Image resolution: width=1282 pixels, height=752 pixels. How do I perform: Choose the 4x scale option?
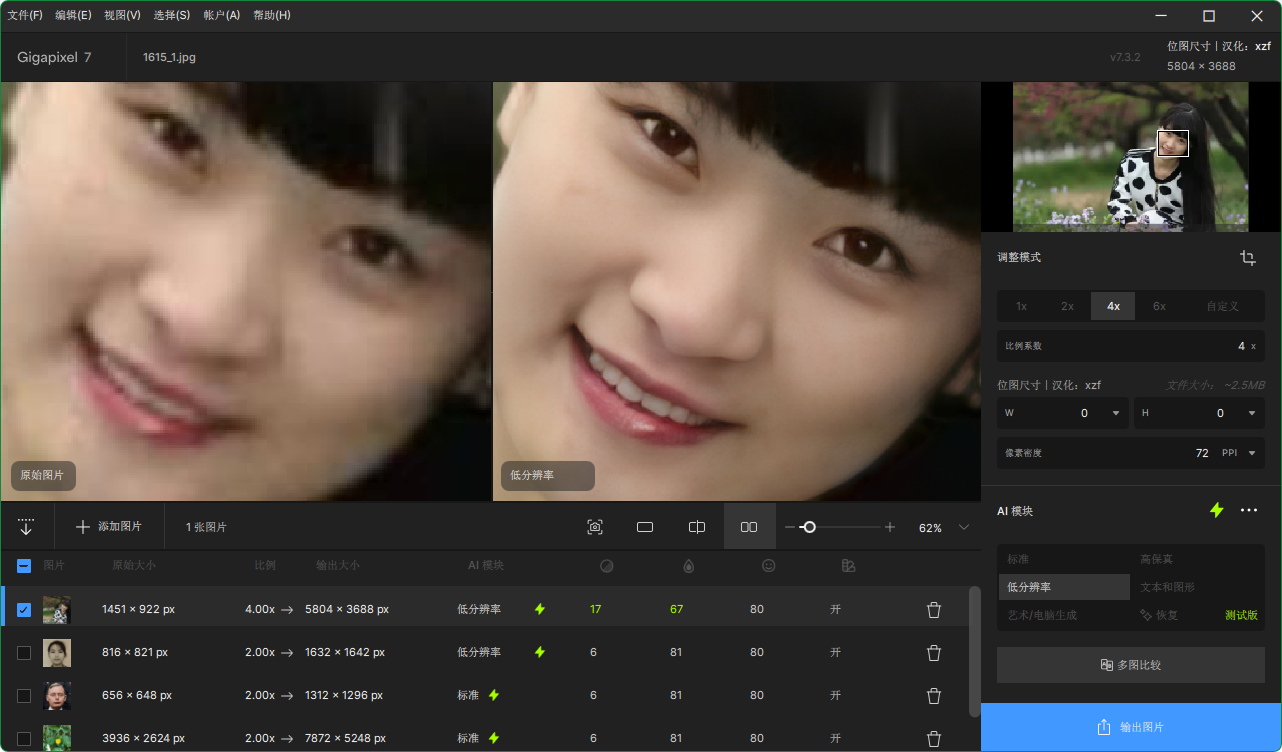coord(1113,306)
